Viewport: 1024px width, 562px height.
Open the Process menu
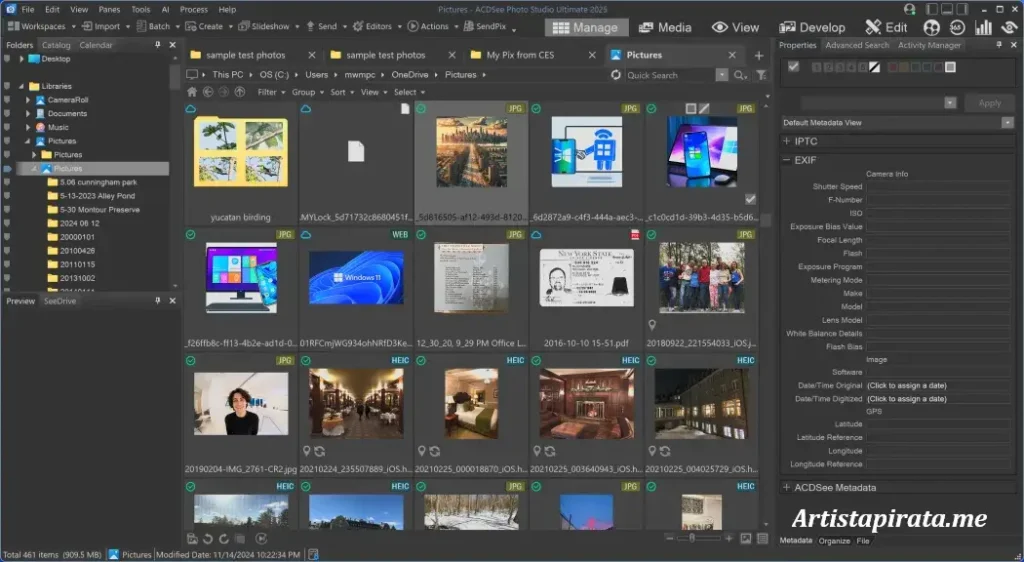click(193, 9)
